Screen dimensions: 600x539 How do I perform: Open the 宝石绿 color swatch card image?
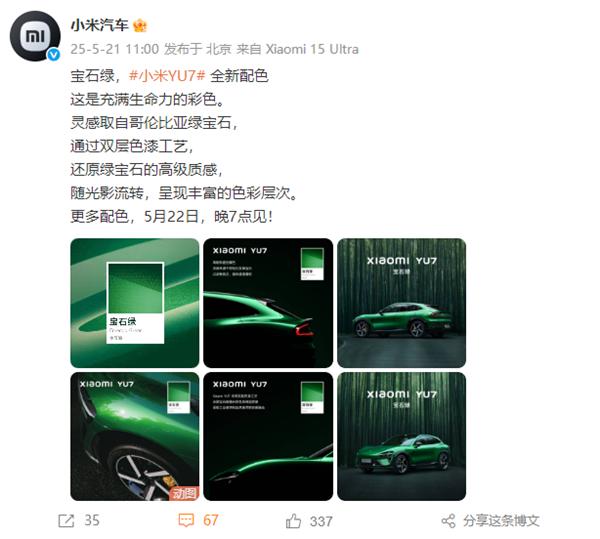point(135,303)
